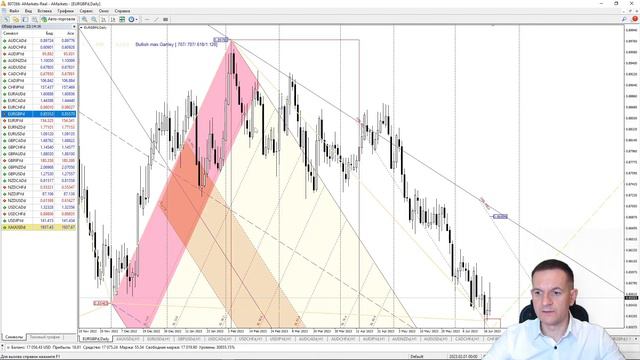The image size is (640, 360).
Task: Open the Вставка menu
Action: coord(44,11)
